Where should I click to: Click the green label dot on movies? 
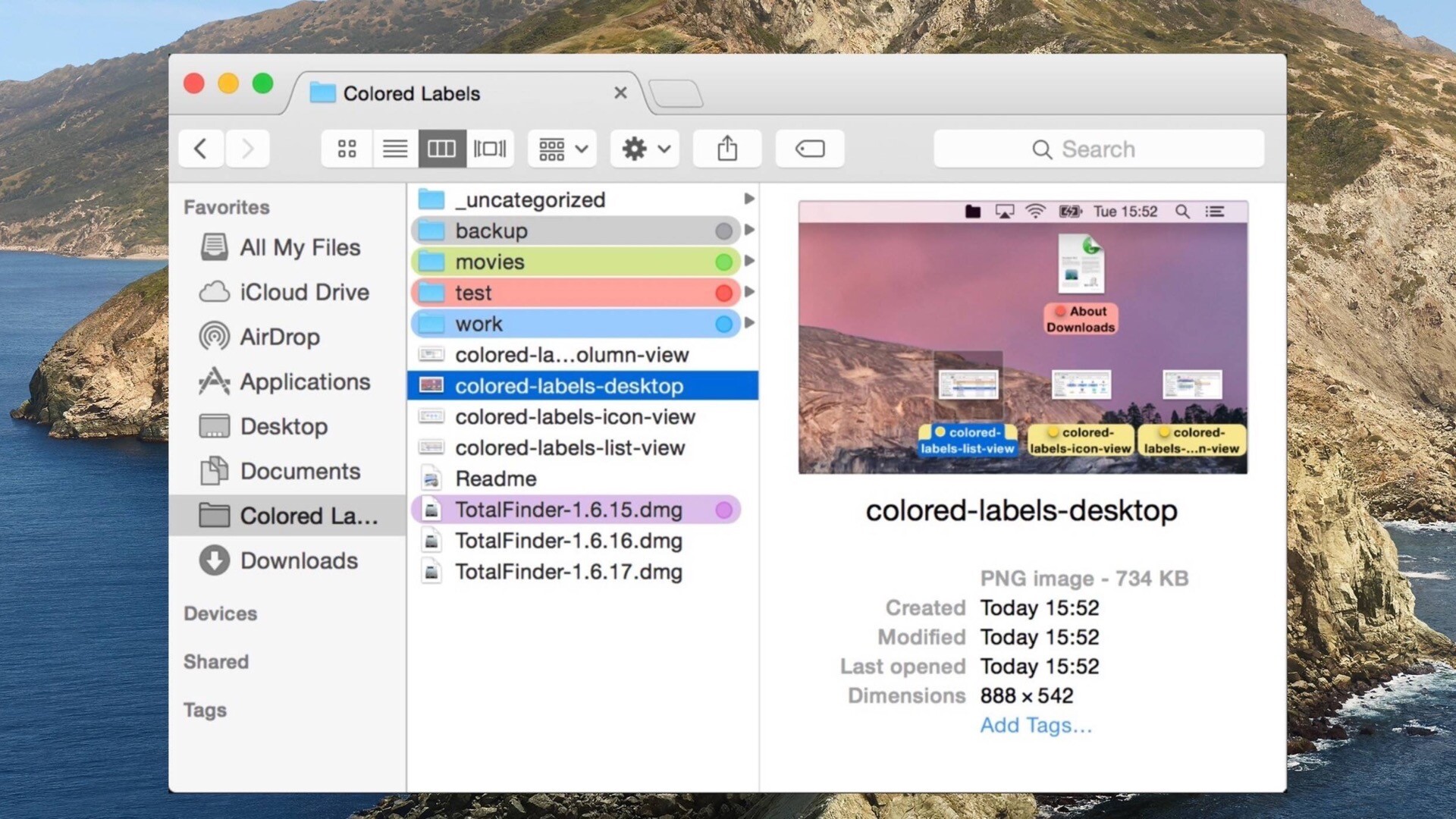click(x=723, y=262)
